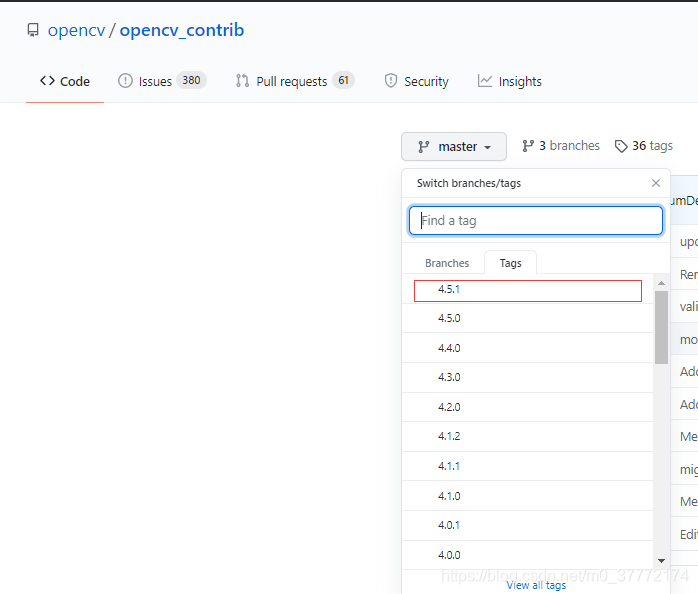Screen dimensions: 698x594
Task: Focus the Find a tag input
Action: (x=536, y=220)
